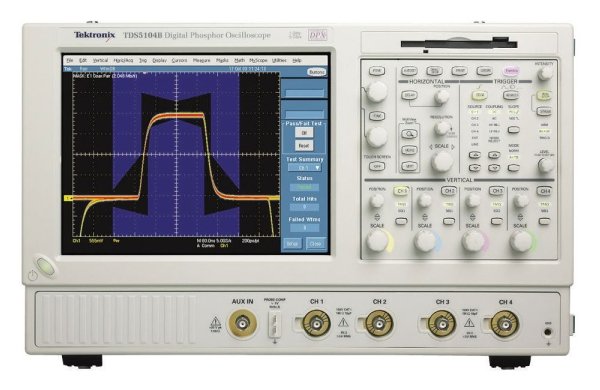Click the CH 3 vertical SCALE knob with pink ring
600x390 pixels.
(x=473, y=242)
